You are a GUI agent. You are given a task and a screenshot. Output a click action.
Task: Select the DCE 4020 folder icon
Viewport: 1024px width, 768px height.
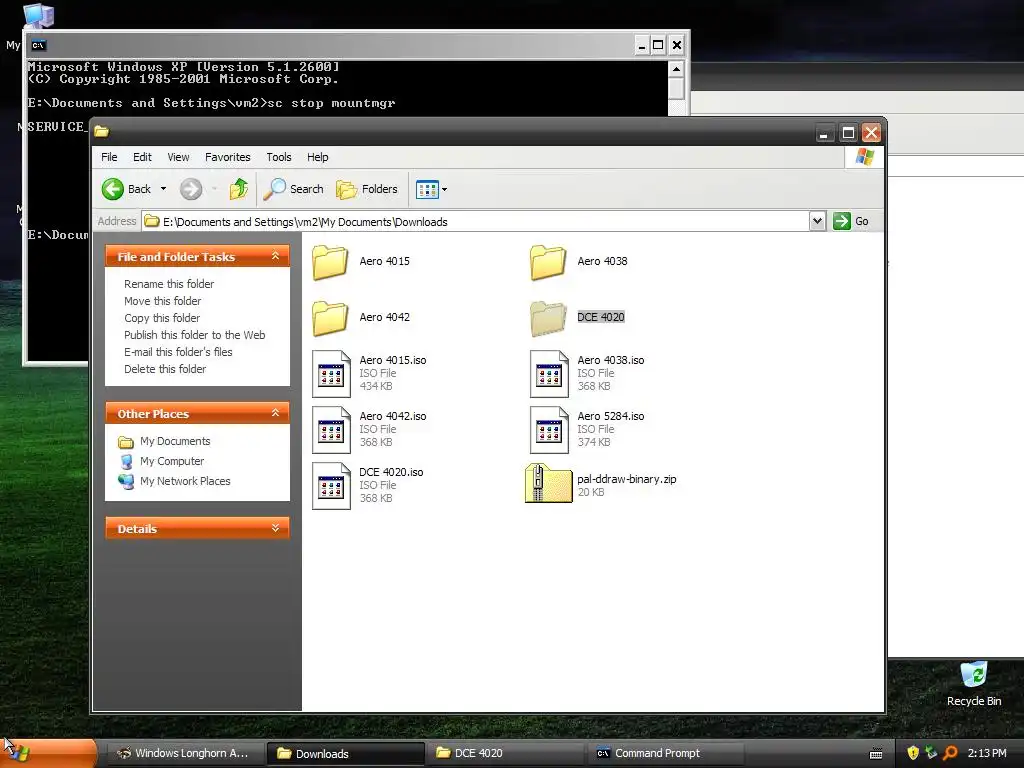click(x=548, y=317)
